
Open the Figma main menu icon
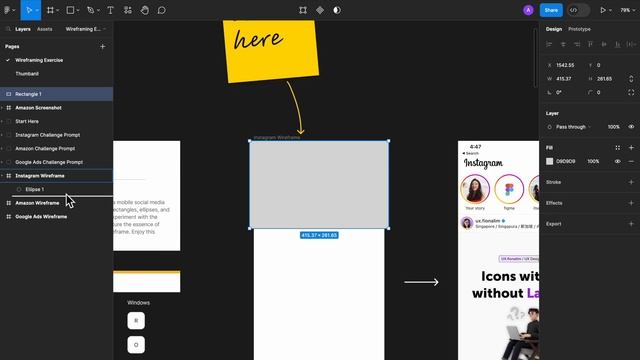7,10
